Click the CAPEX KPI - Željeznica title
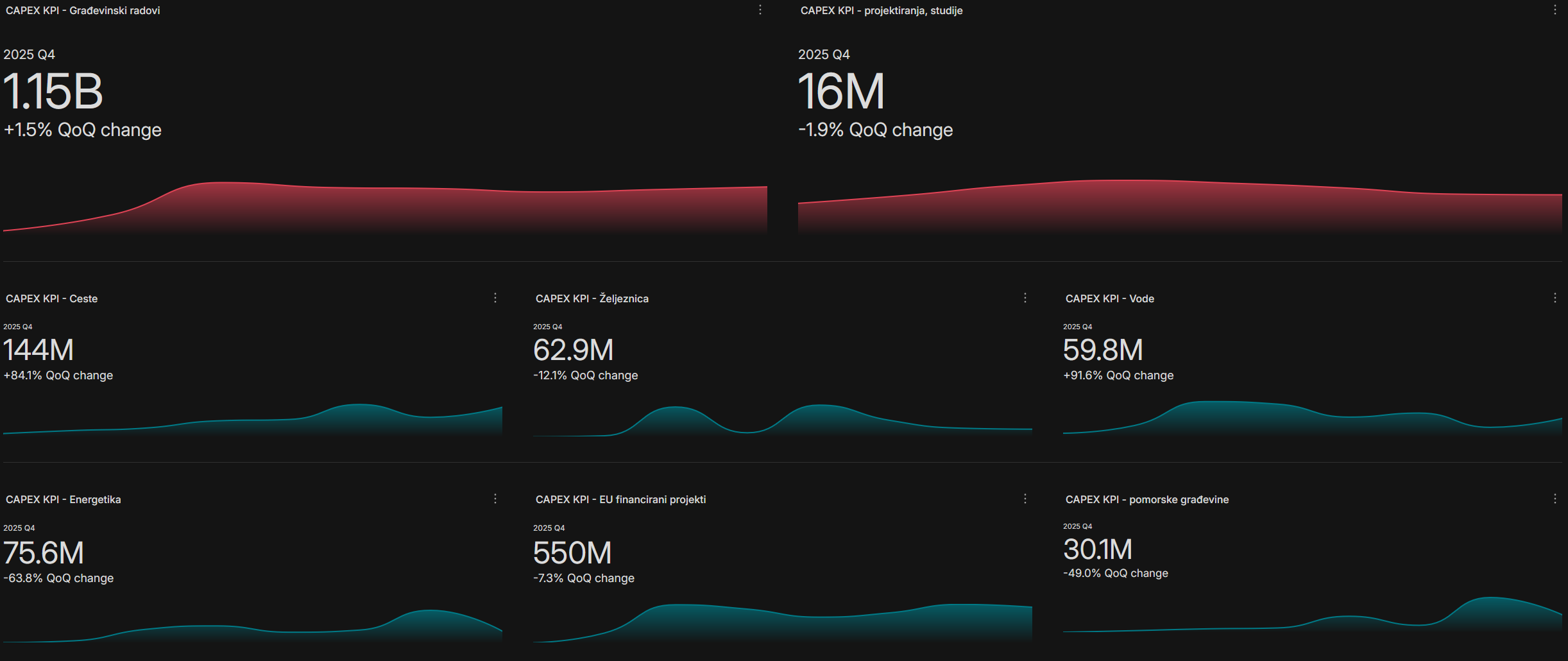Image resolution: width=1568 pixels, height=661 pixels. 592,298
